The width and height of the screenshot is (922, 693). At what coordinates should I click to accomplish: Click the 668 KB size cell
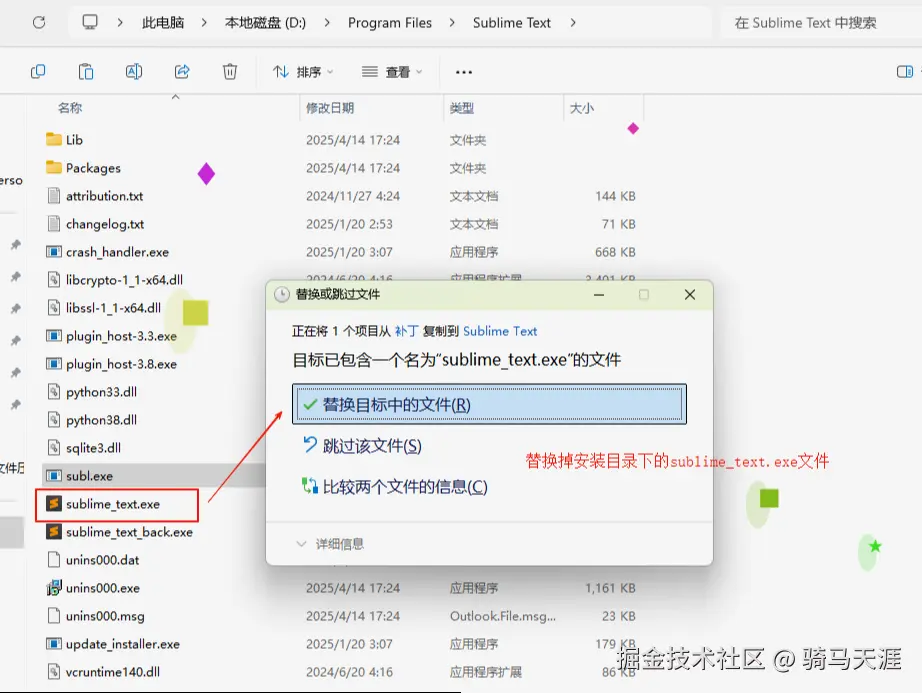[x=615, y=252]
